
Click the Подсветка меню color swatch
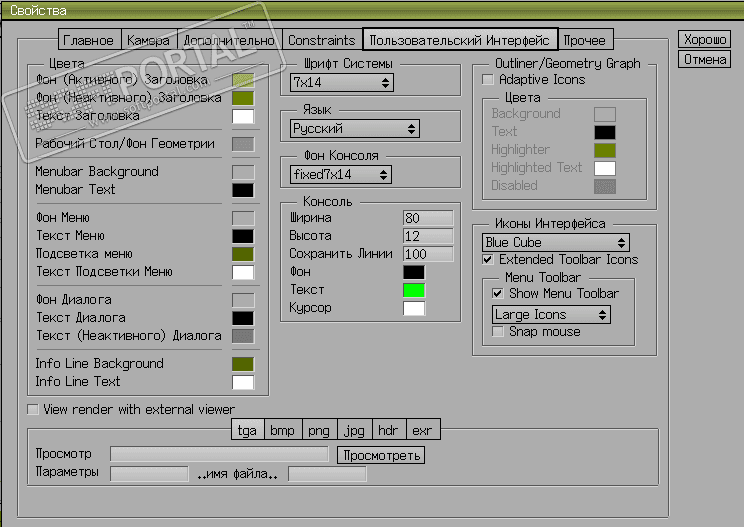pos(243,254)
